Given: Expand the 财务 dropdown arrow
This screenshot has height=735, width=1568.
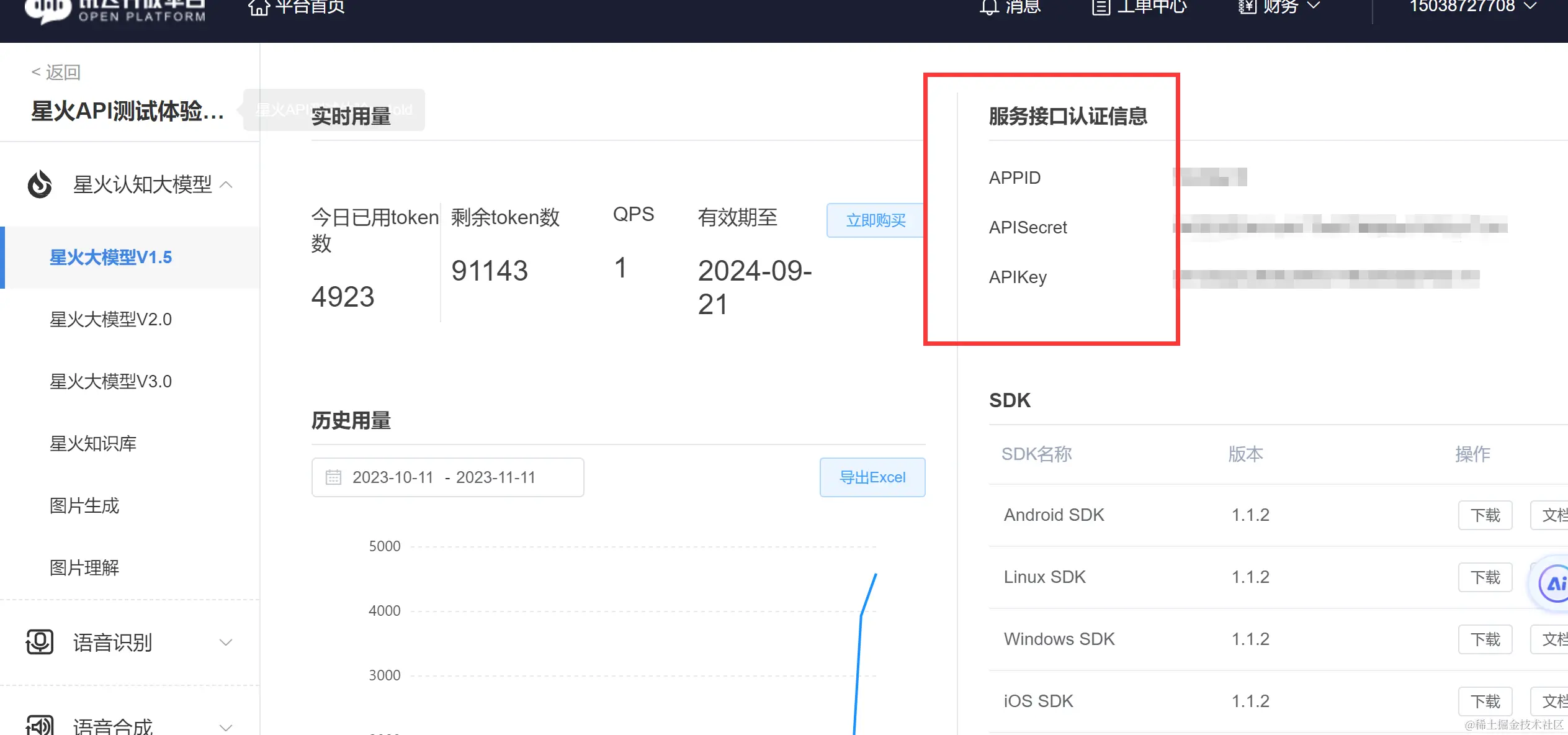Looking at the screenshot, I should (1314, 6).
